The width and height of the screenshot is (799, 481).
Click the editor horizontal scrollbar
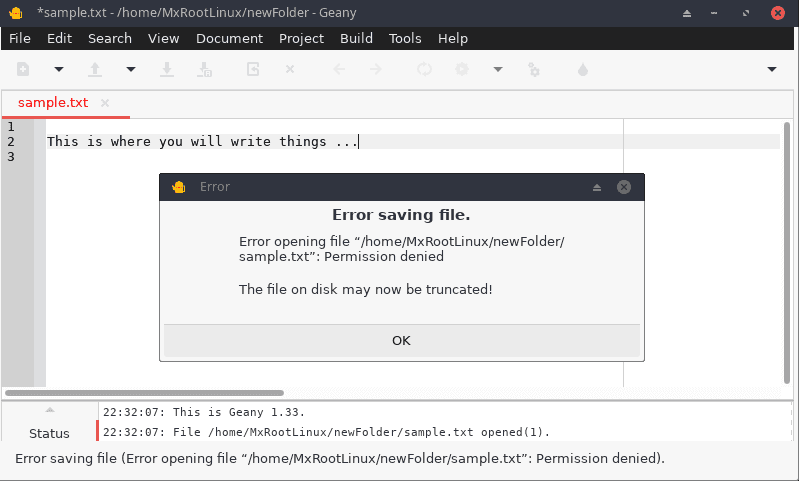coord(144,393)
